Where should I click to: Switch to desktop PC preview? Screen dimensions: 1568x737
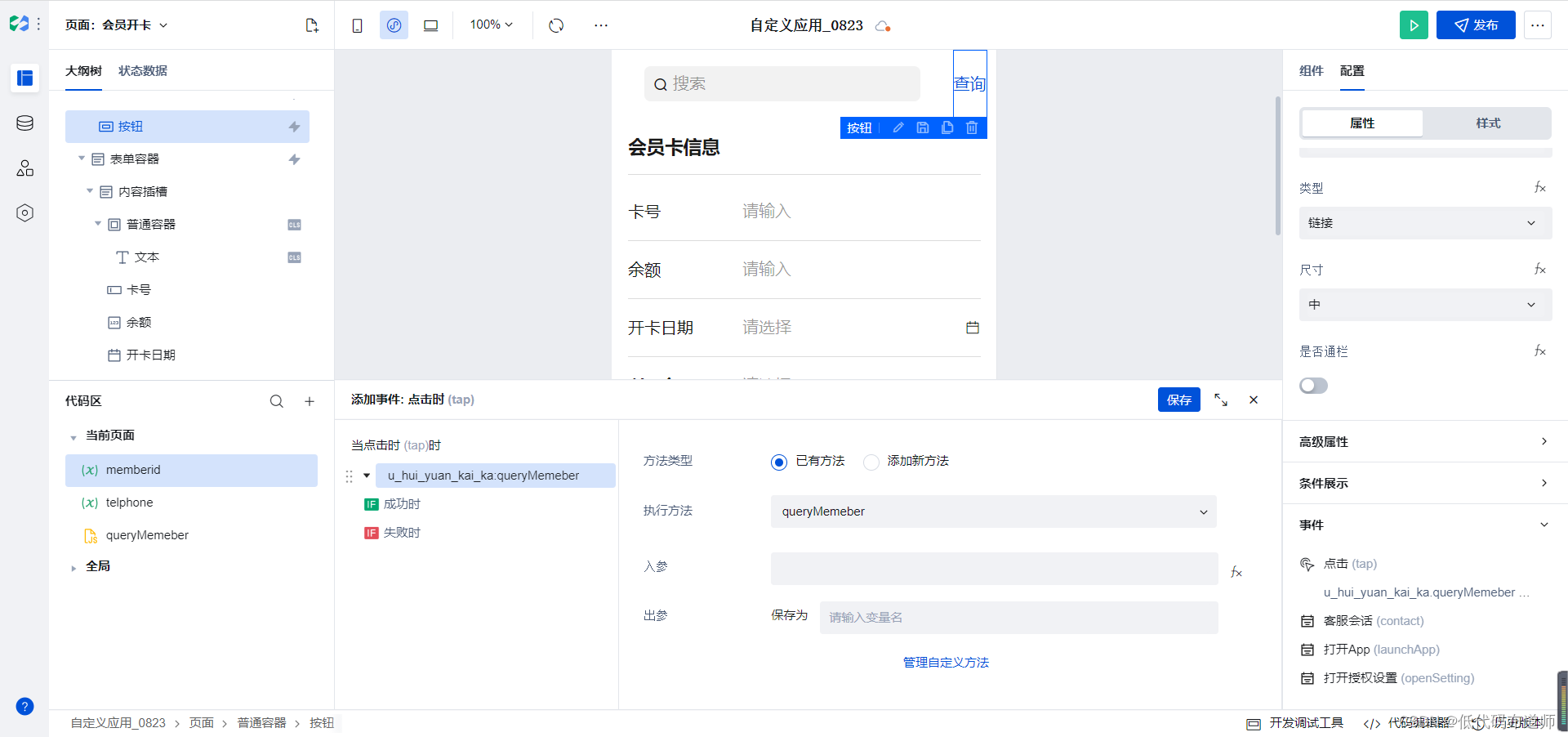(430, 25)
